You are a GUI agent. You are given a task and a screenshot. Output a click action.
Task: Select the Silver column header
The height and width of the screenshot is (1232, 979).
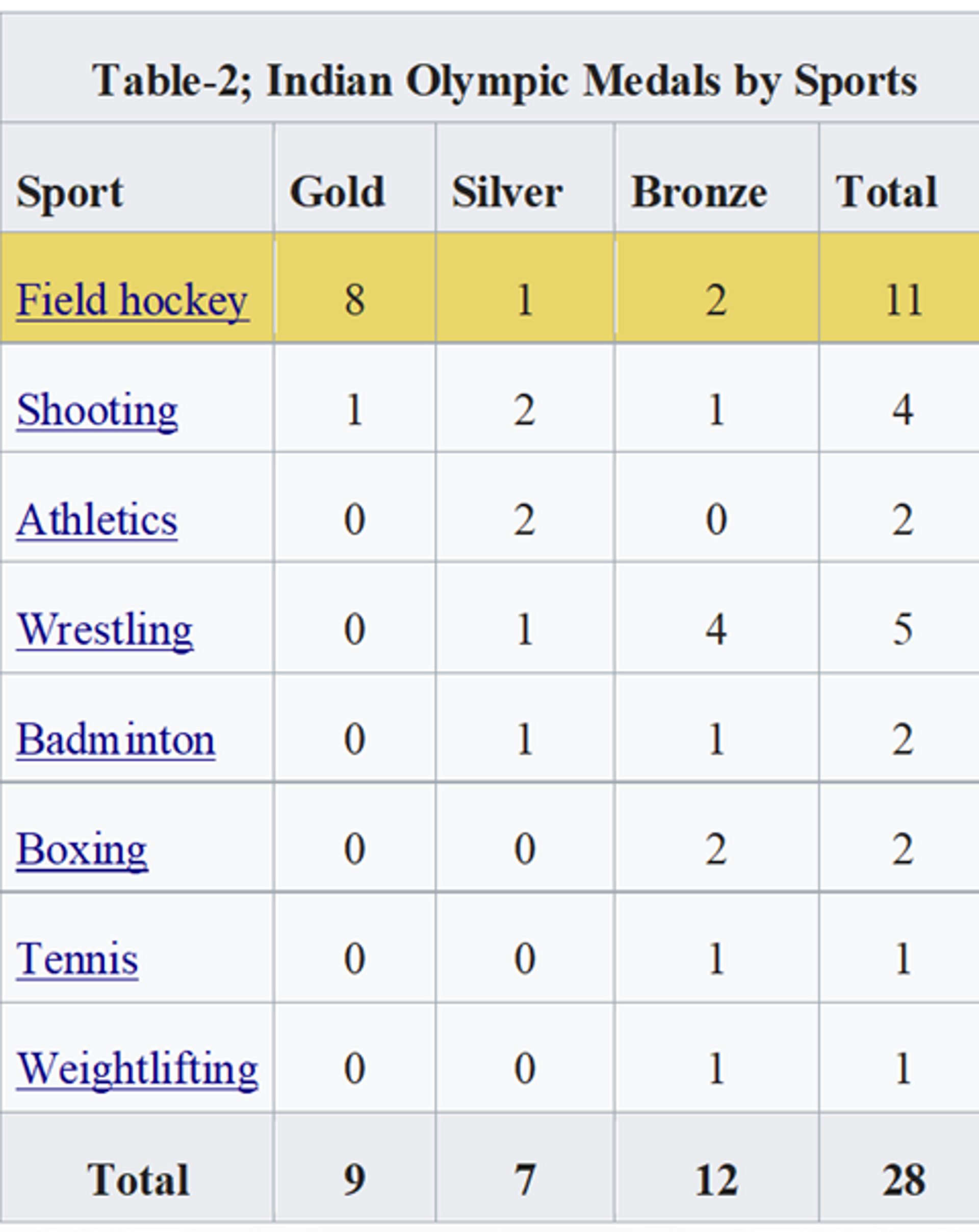[507, 192]
